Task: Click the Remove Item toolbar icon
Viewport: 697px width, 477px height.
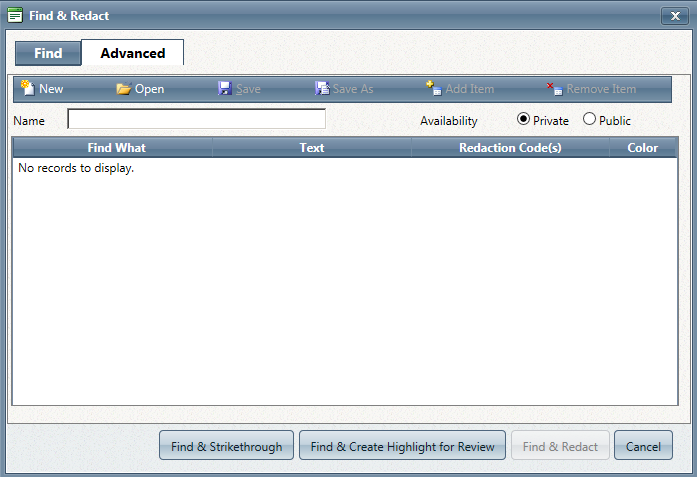Action: pyautogui.click(x=555, y=89)
